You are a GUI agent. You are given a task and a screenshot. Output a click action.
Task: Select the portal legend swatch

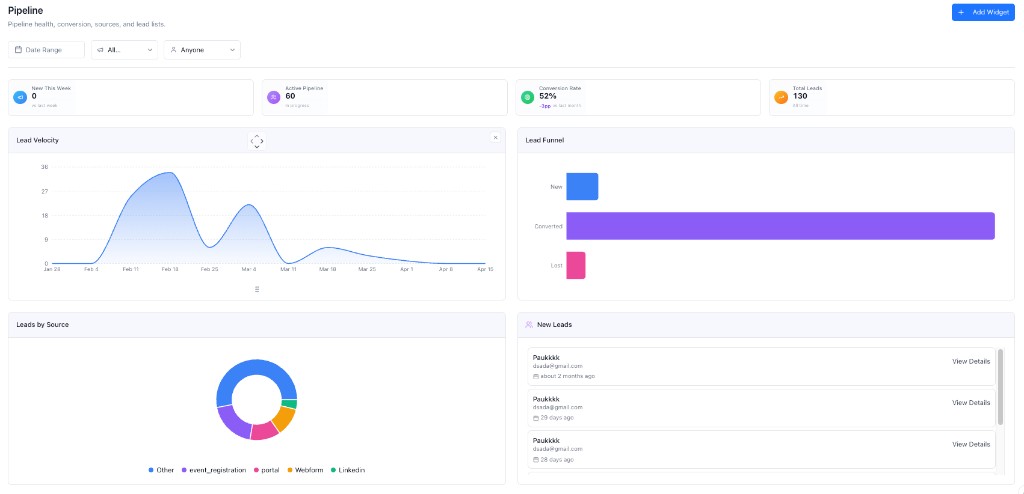click(256, 470)
